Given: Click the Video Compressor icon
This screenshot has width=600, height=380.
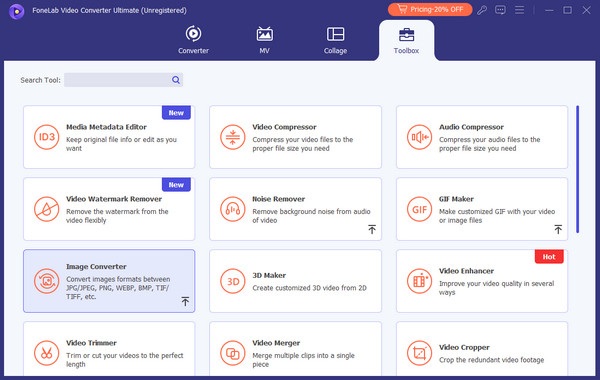Looking at the screenshot, I should tap(233, 137).
